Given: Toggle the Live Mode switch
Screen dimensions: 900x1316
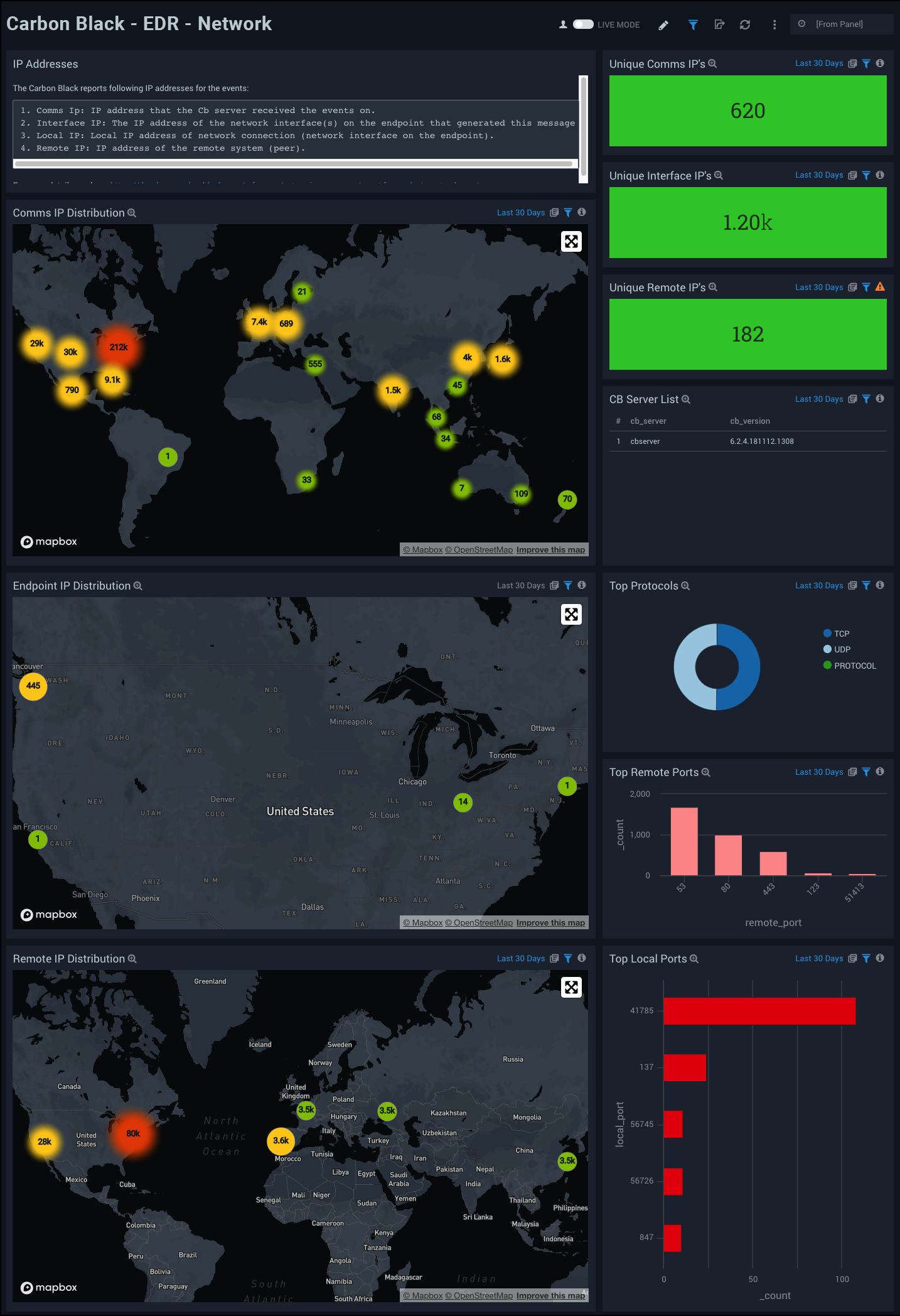Looking at the screenshot, I should pos(583,24).
